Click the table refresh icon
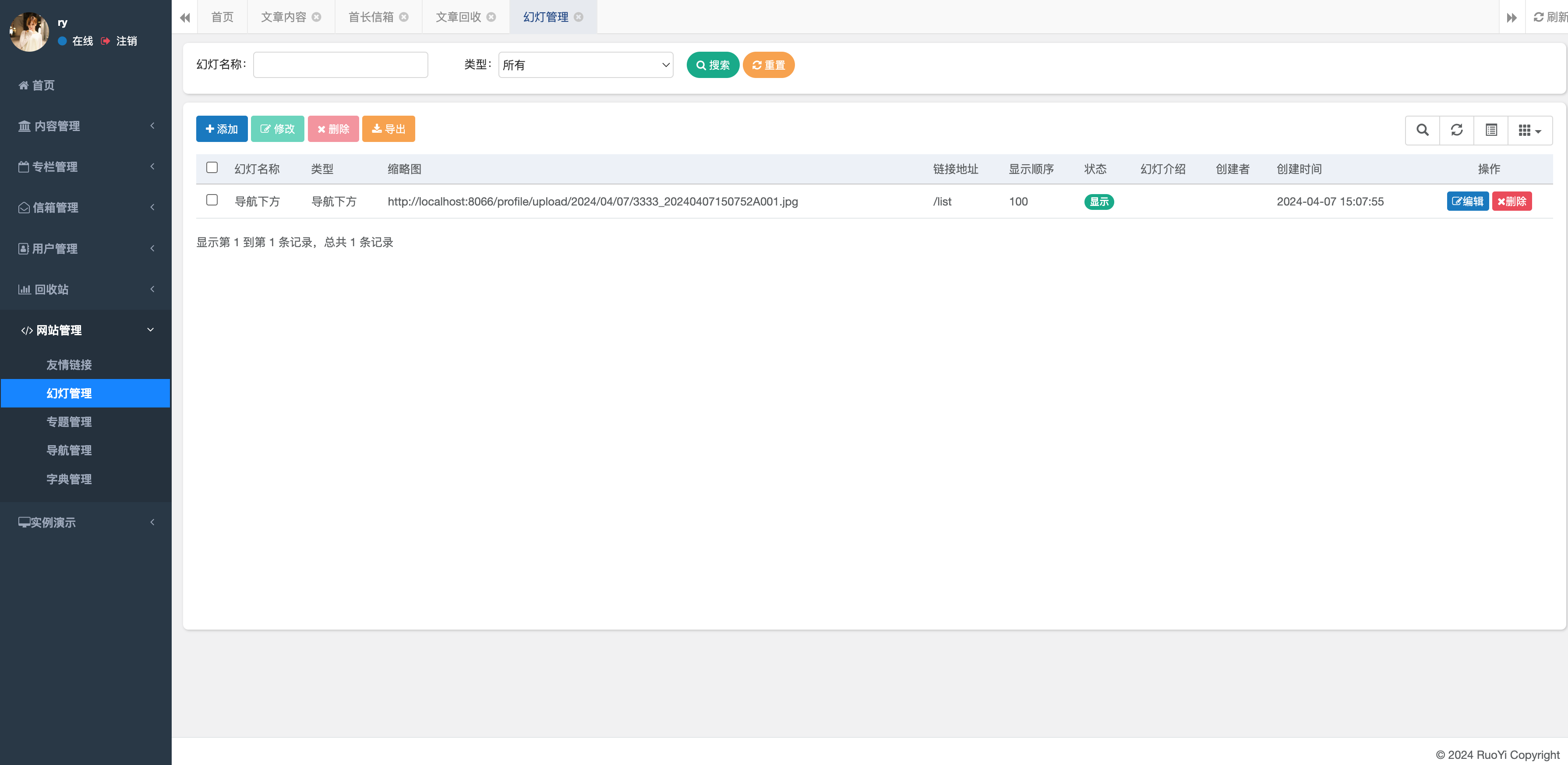The width and height of the screenshot is (1568, 765). click(1456, 130)
